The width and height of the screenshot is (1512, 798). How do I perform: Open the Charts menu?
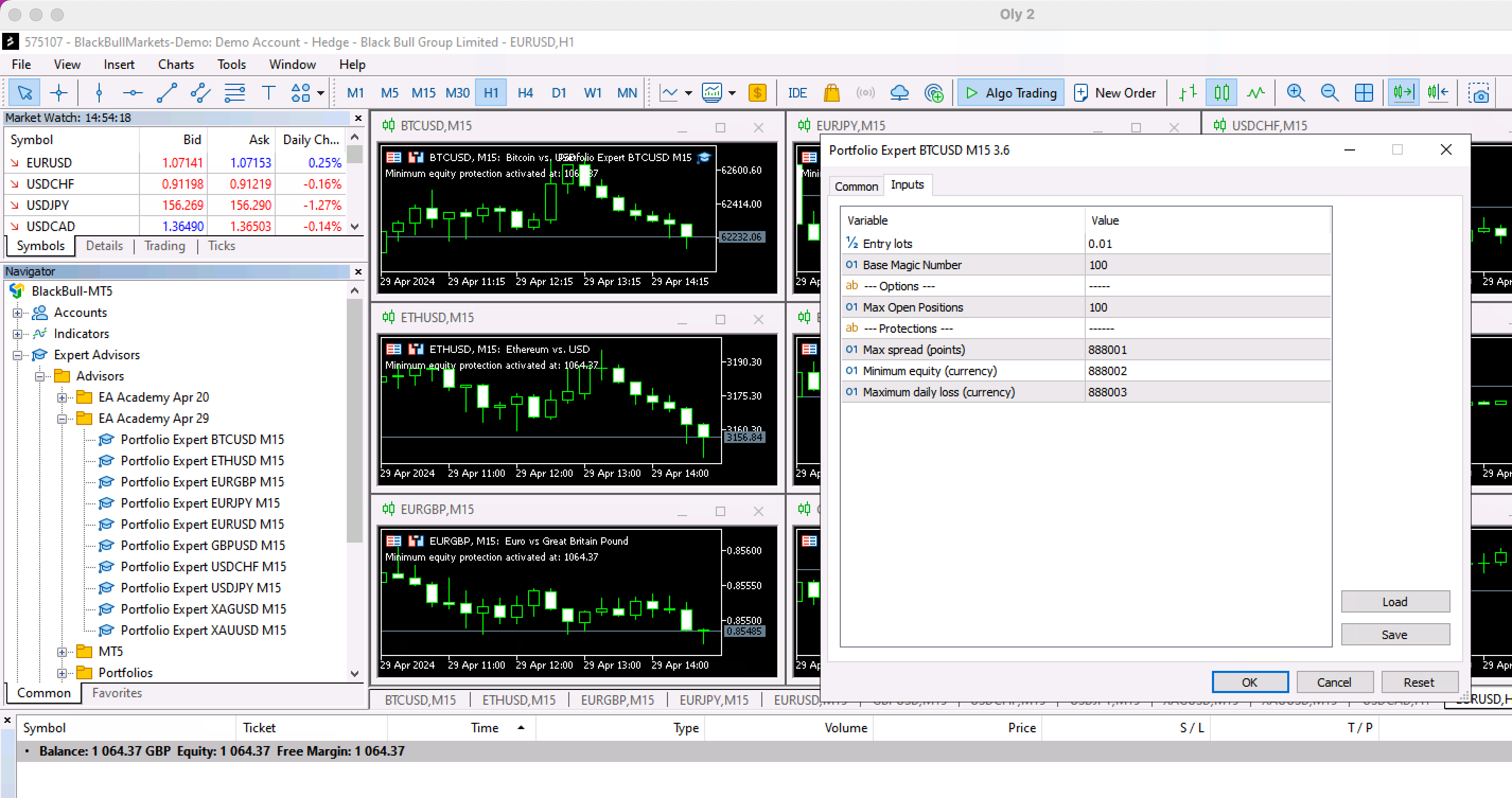175,65
